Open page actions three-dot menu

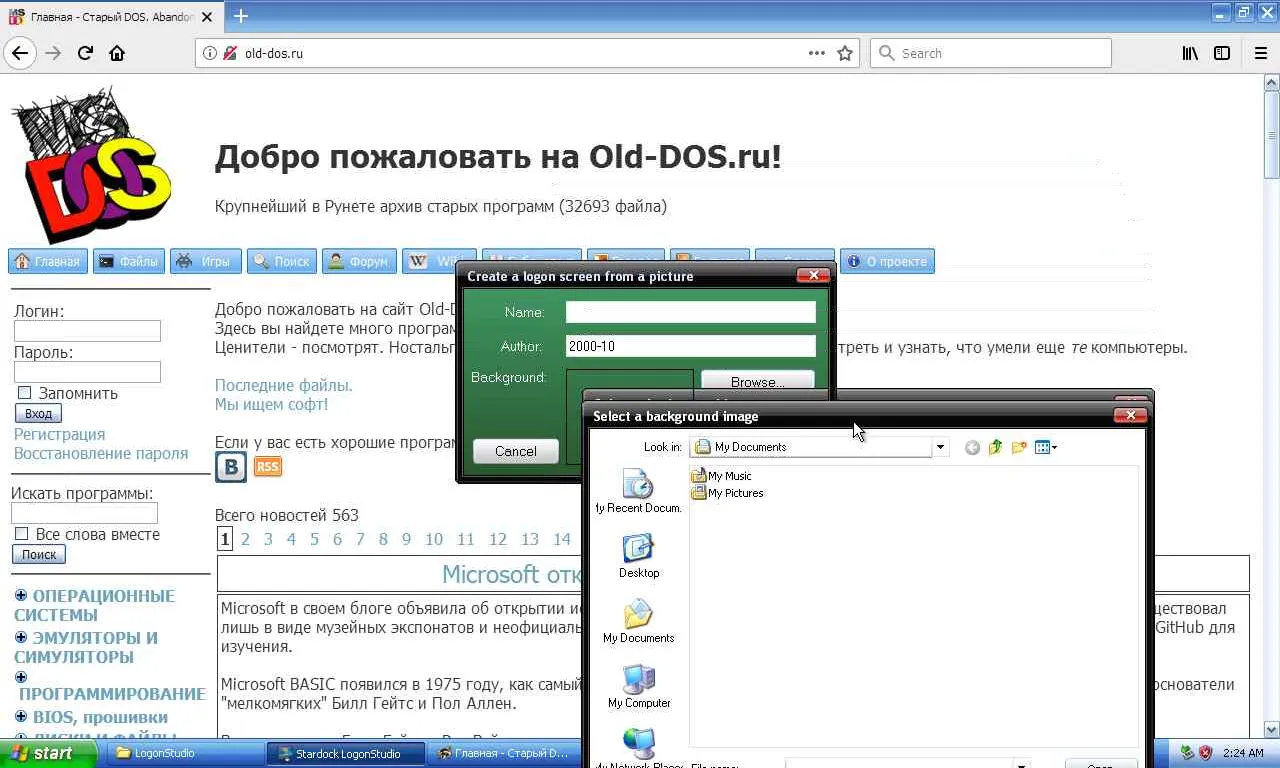pyautogui.click(x=817, y=53)
